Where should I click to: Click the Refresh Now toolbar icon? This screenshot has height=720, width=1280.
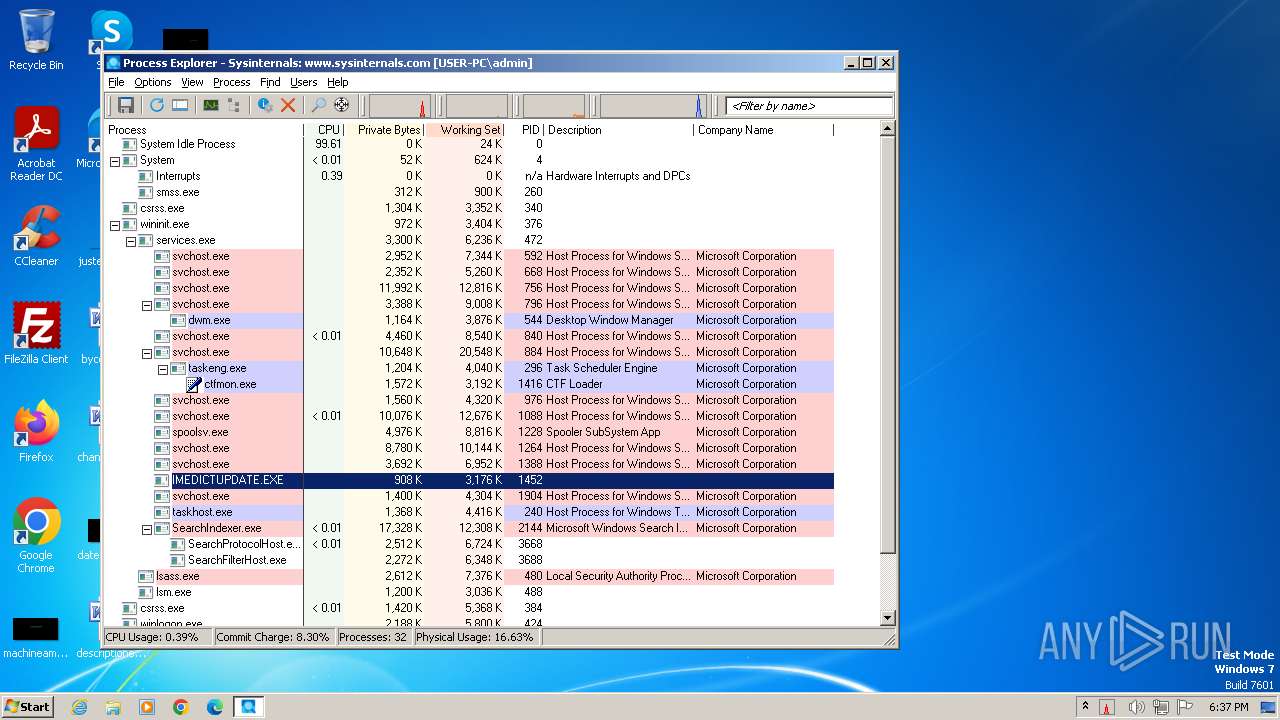(x=157, y=105)
